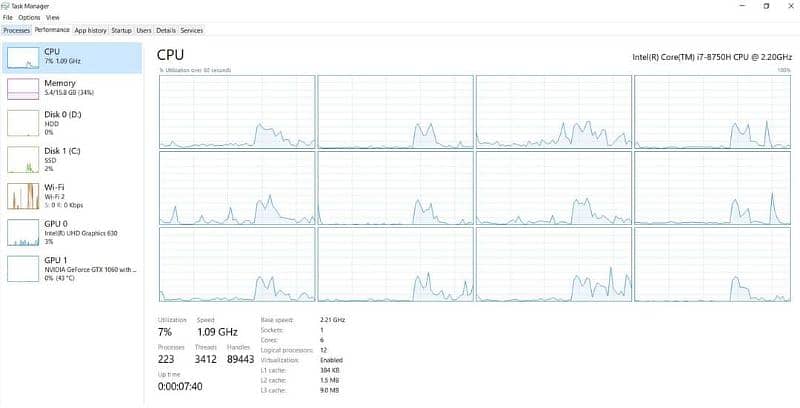The width and height of the screenshot is (800, 408).
Task: Select Disk 1 (C:) SSD graph icon
Action: pyautogui.click(x=23, y=158)
